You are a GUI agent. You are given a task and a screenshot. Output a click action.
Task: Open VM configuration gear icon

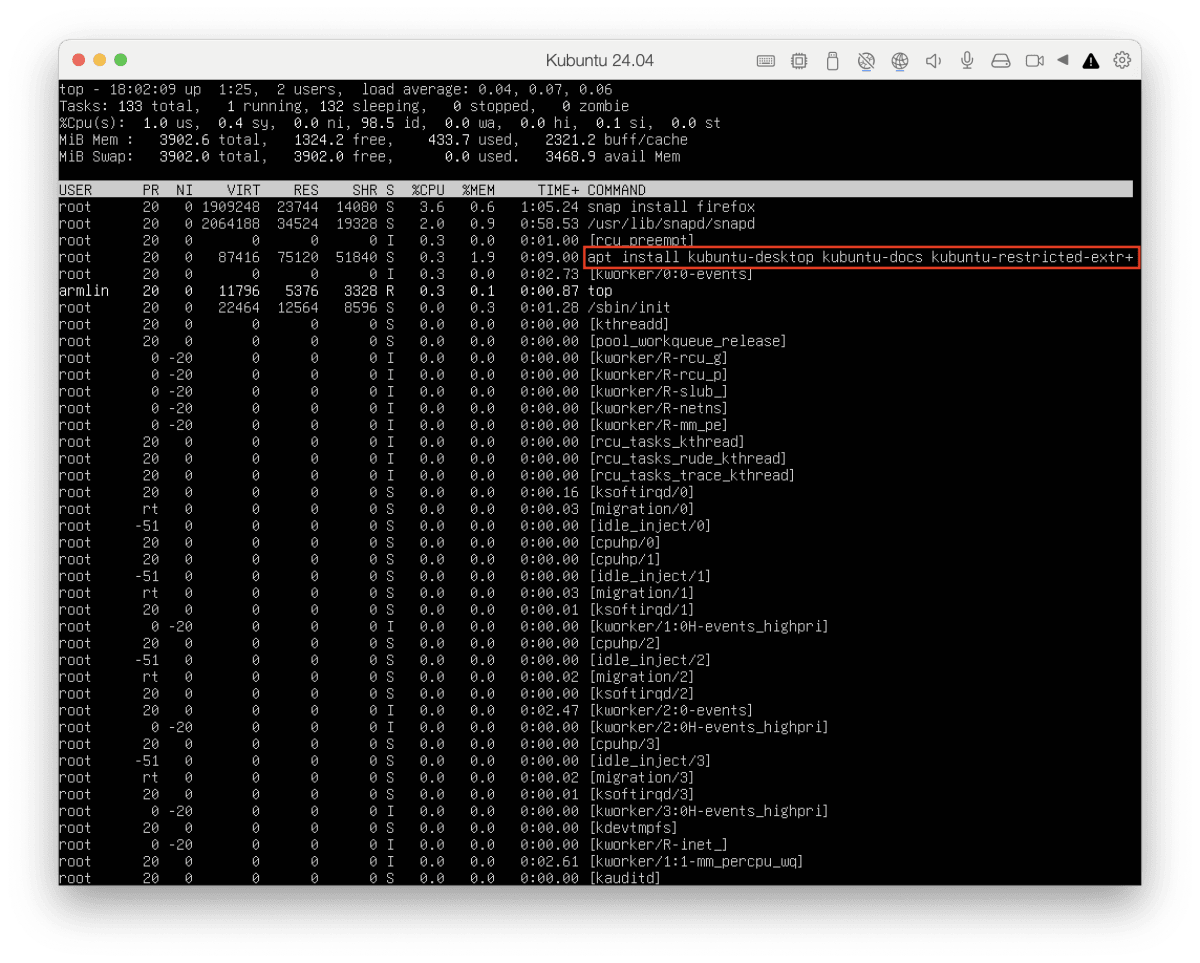(1122, 61)
